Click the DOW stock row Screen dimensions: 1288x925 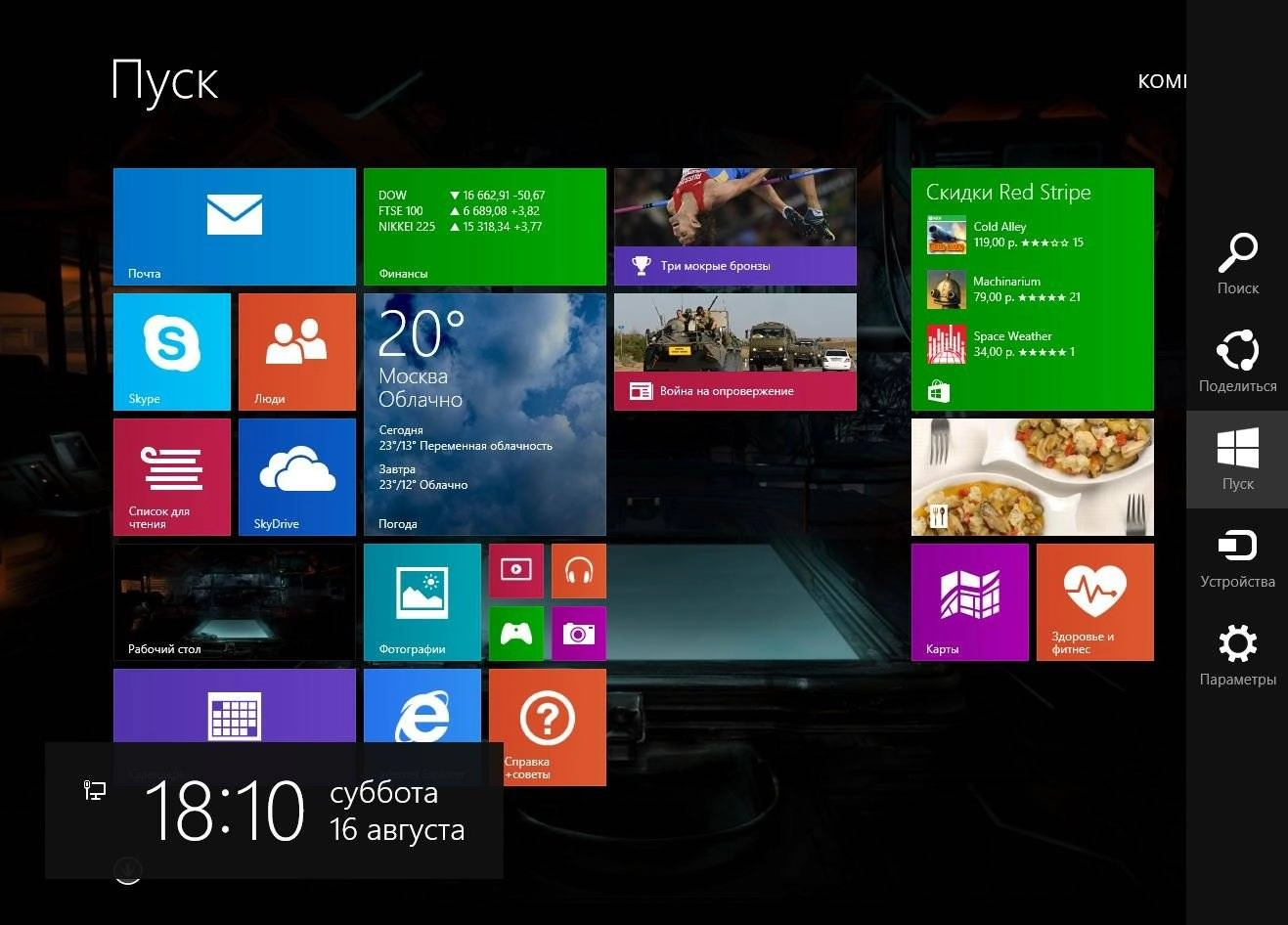(x=462, y=196)
